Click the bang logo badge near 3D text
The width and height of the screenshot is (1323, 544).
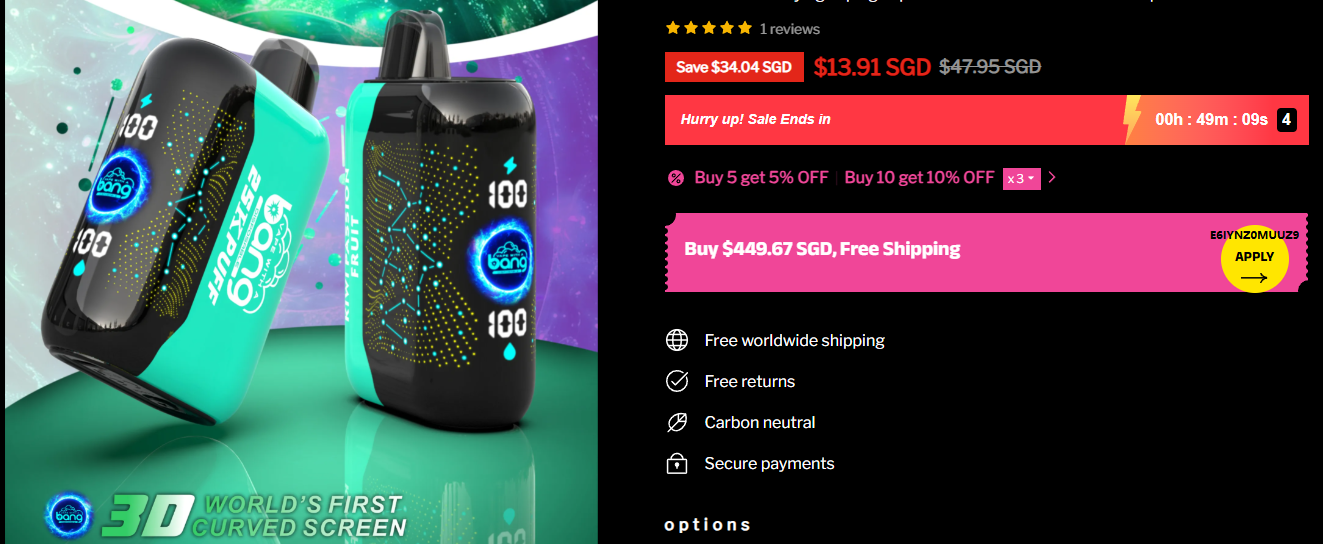(69, 514)
